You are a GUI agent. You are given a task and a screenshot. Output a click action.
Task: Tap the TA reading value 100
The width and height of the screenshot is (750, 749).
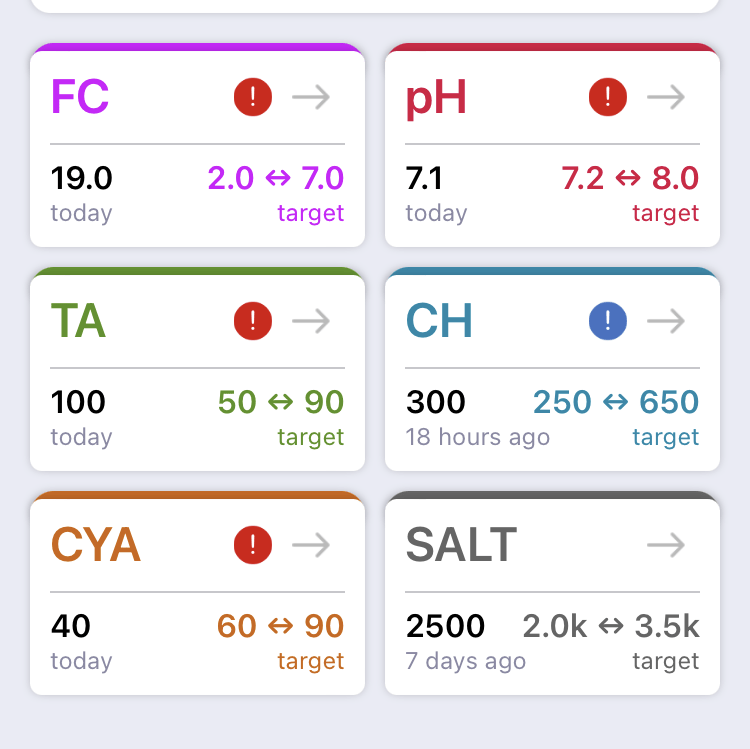(x=78, y=402)
